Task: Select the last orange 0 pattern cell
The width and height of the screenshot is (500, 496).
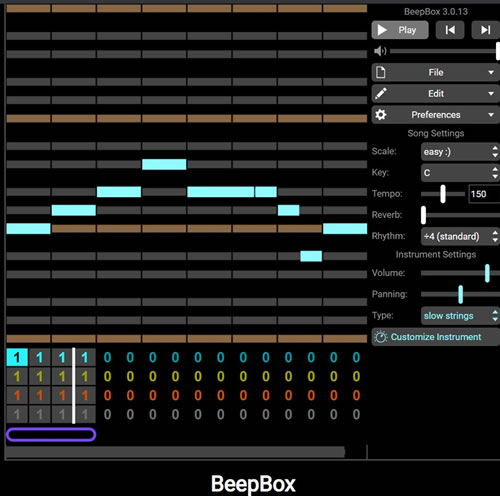Action: pyautogui.click(x=356, y=396)
